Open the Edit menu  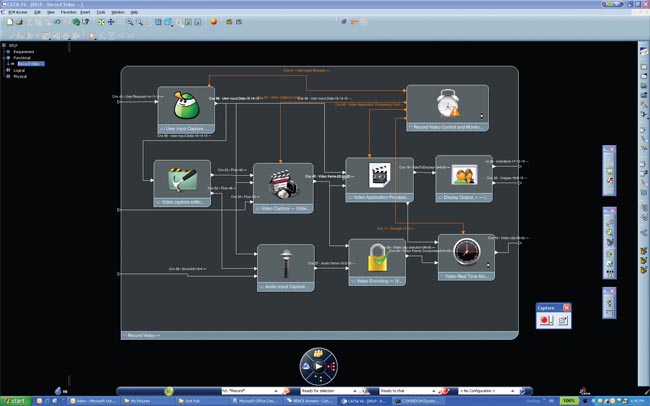(x=37, y=12)
